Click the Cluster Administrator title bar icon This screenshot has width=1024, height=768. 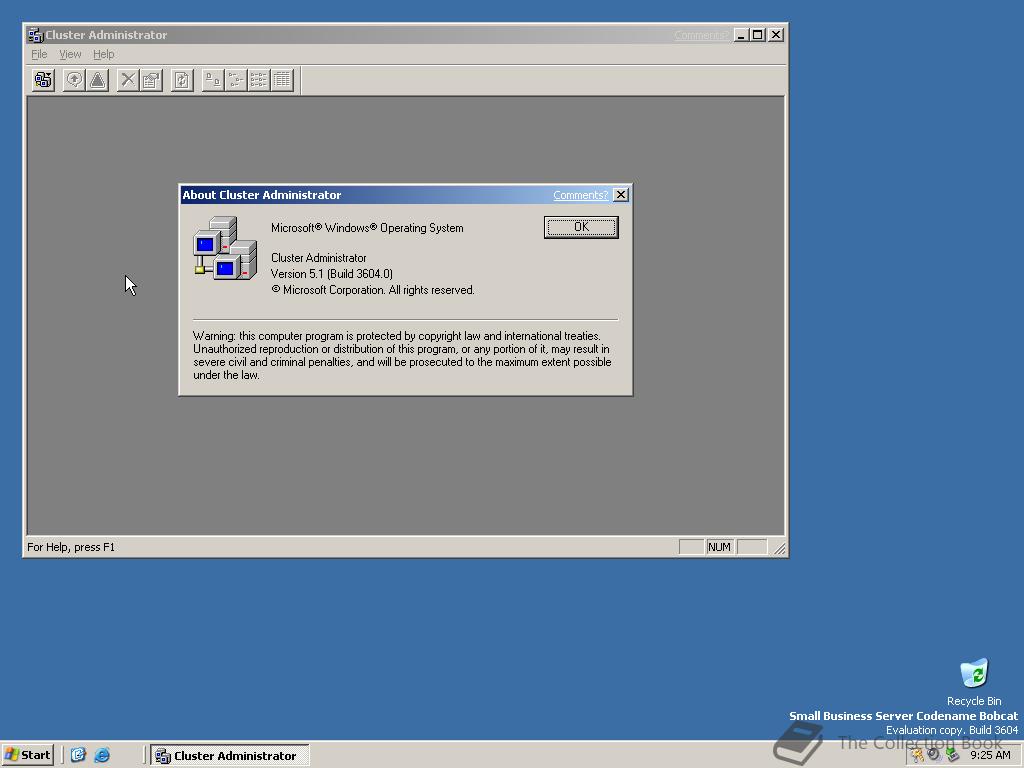(35, 35)
